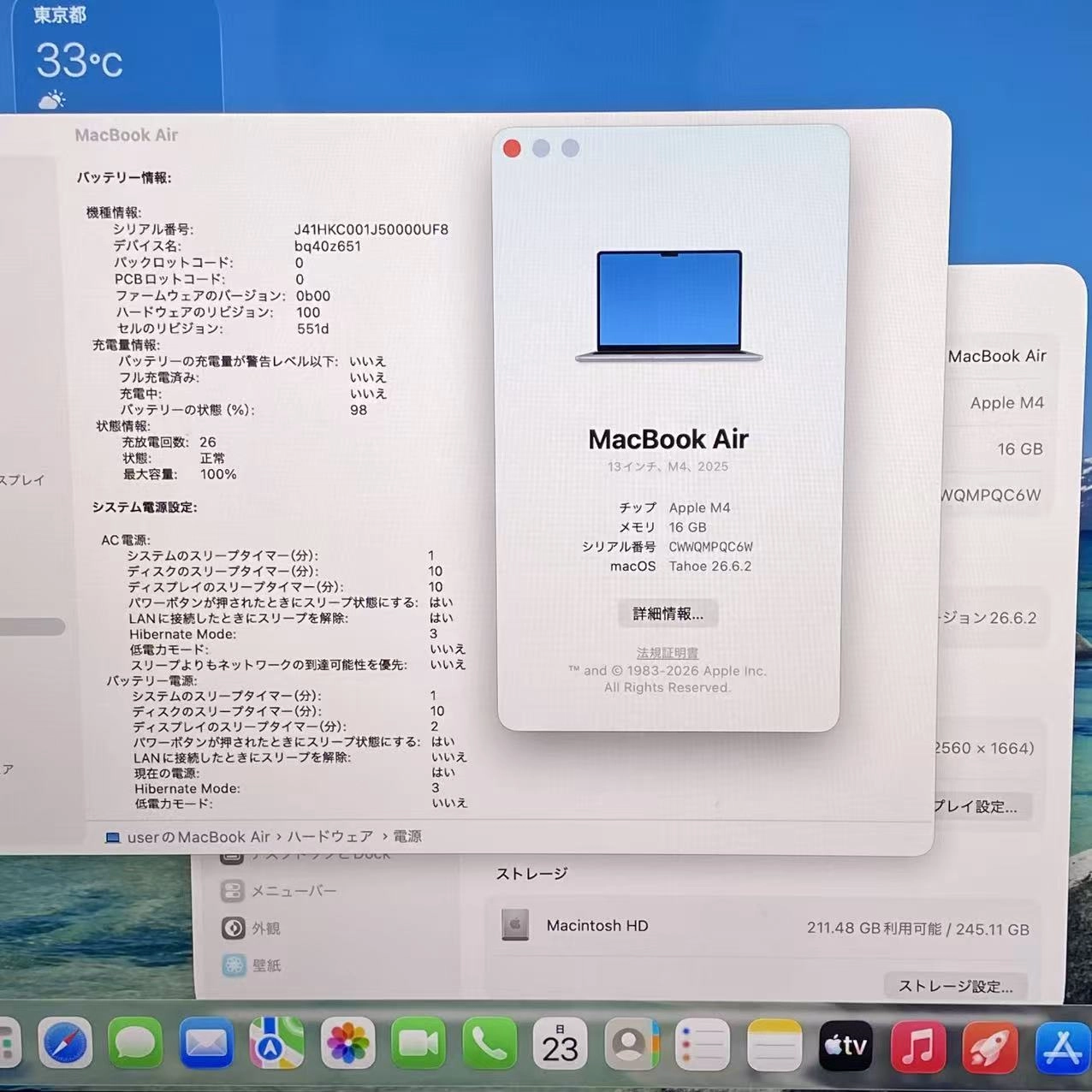Click the バッテリー情報: heading
This screenshot has height=1092, width=1092.
tap(124, 177)
